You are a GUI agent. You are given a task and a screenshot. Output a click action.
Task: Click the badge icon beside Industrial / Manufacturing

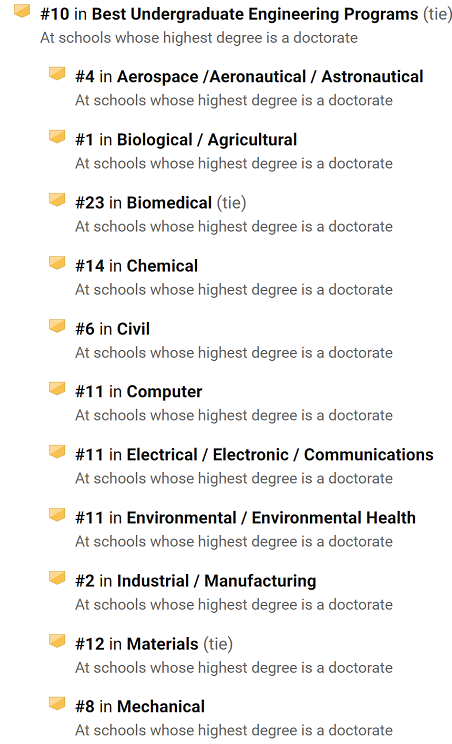57,578
